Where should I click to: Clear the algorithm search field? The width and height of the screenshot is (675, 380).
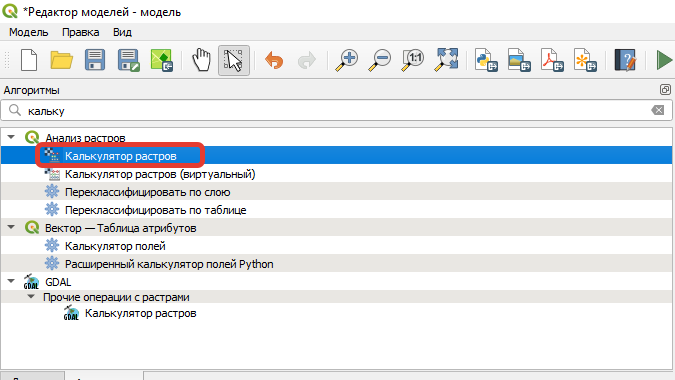click(x=658, y=111)
